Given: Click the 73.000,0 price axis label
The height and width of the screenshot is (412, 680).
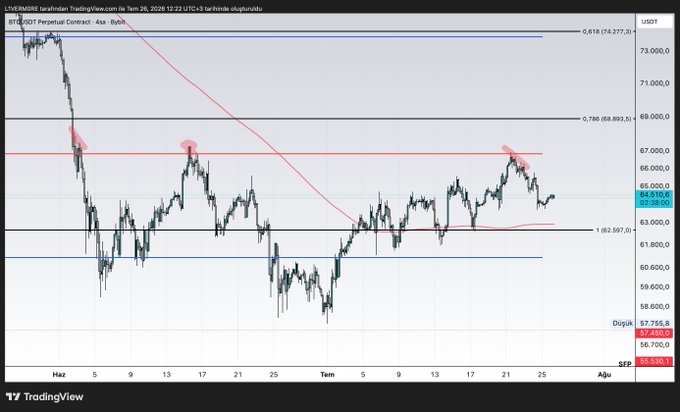Looking at the screenshot, I should (x=654, y=51).
